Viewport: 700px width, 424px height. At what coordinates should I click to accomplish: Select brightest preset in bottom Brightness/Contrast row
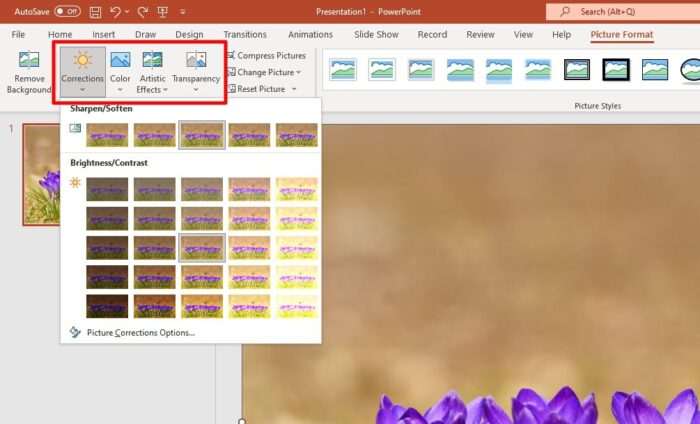click(x=296, y=306)
